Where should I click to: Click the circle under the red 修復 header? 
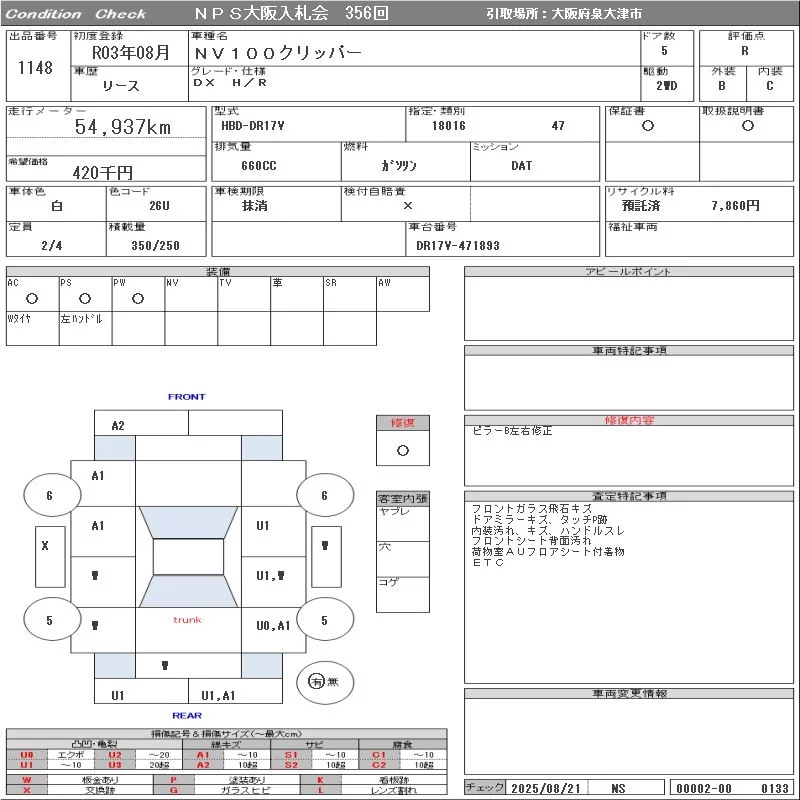[x=402, y=450]
